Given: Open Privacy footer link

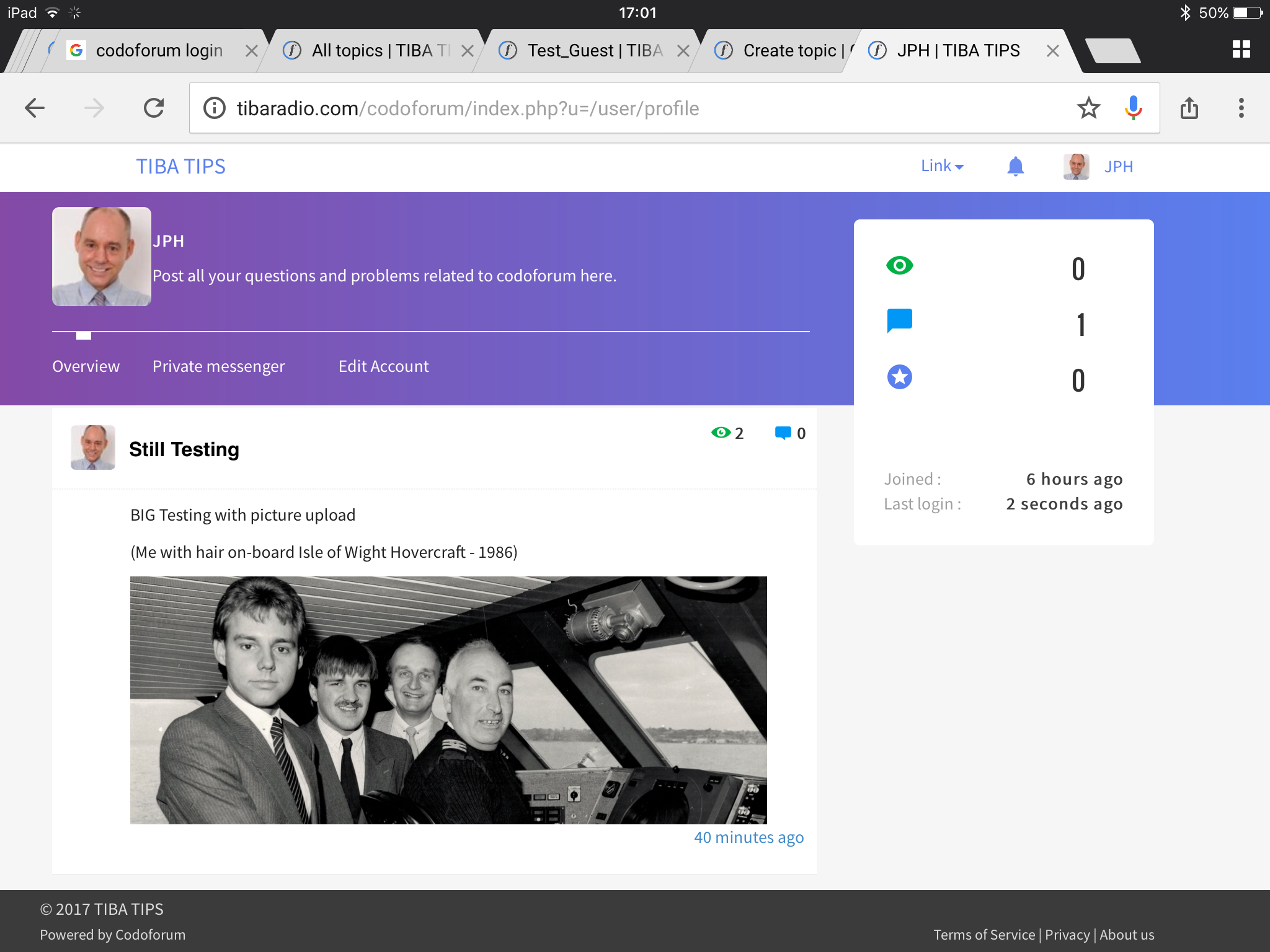Looking at the screenshot, I should point(1067,935).
